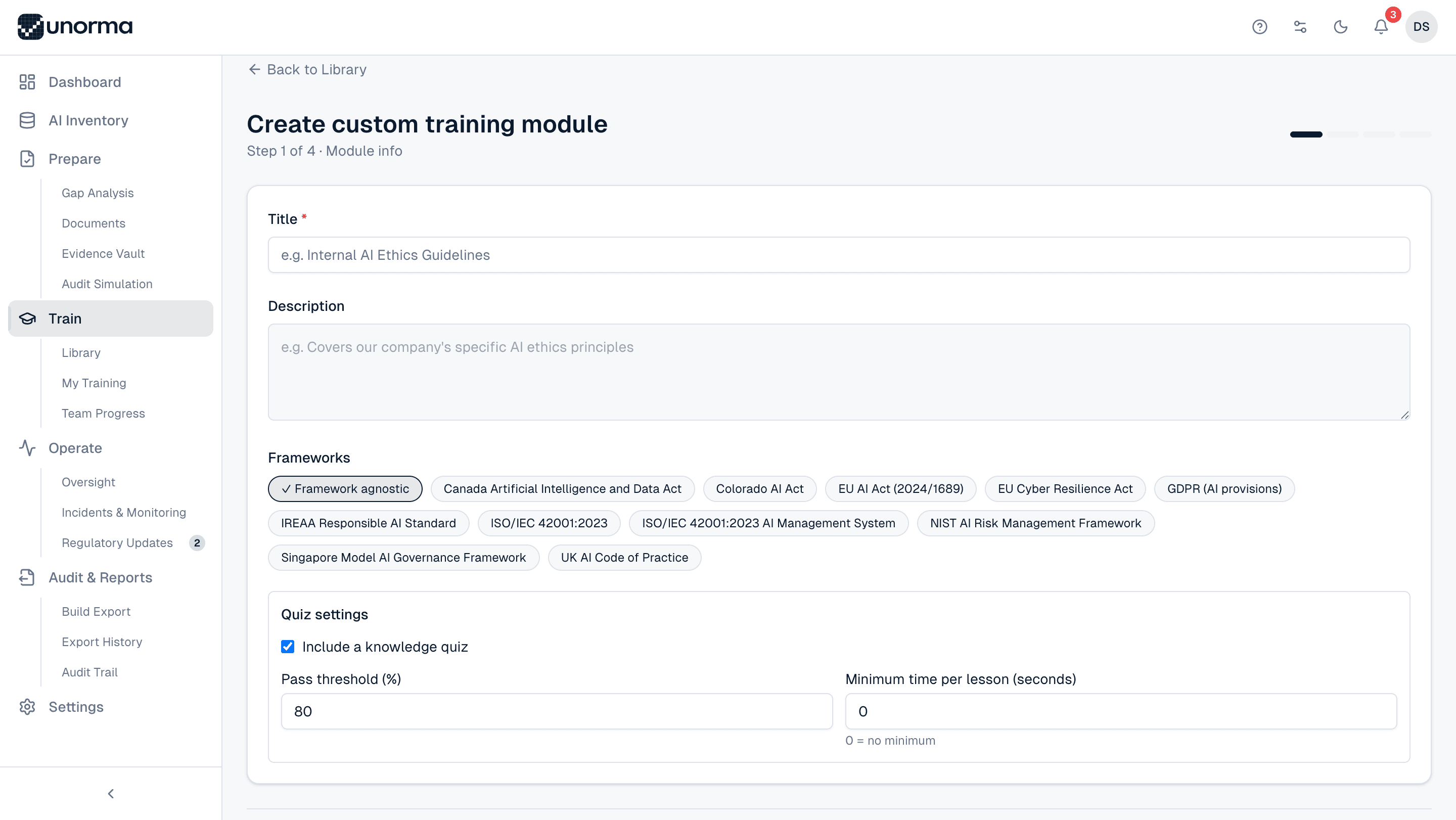This screenshot has width=1456, height=820.
Task: Select ISO/IEC 42001:2023 AI Management System
Action: coord(768,523)
